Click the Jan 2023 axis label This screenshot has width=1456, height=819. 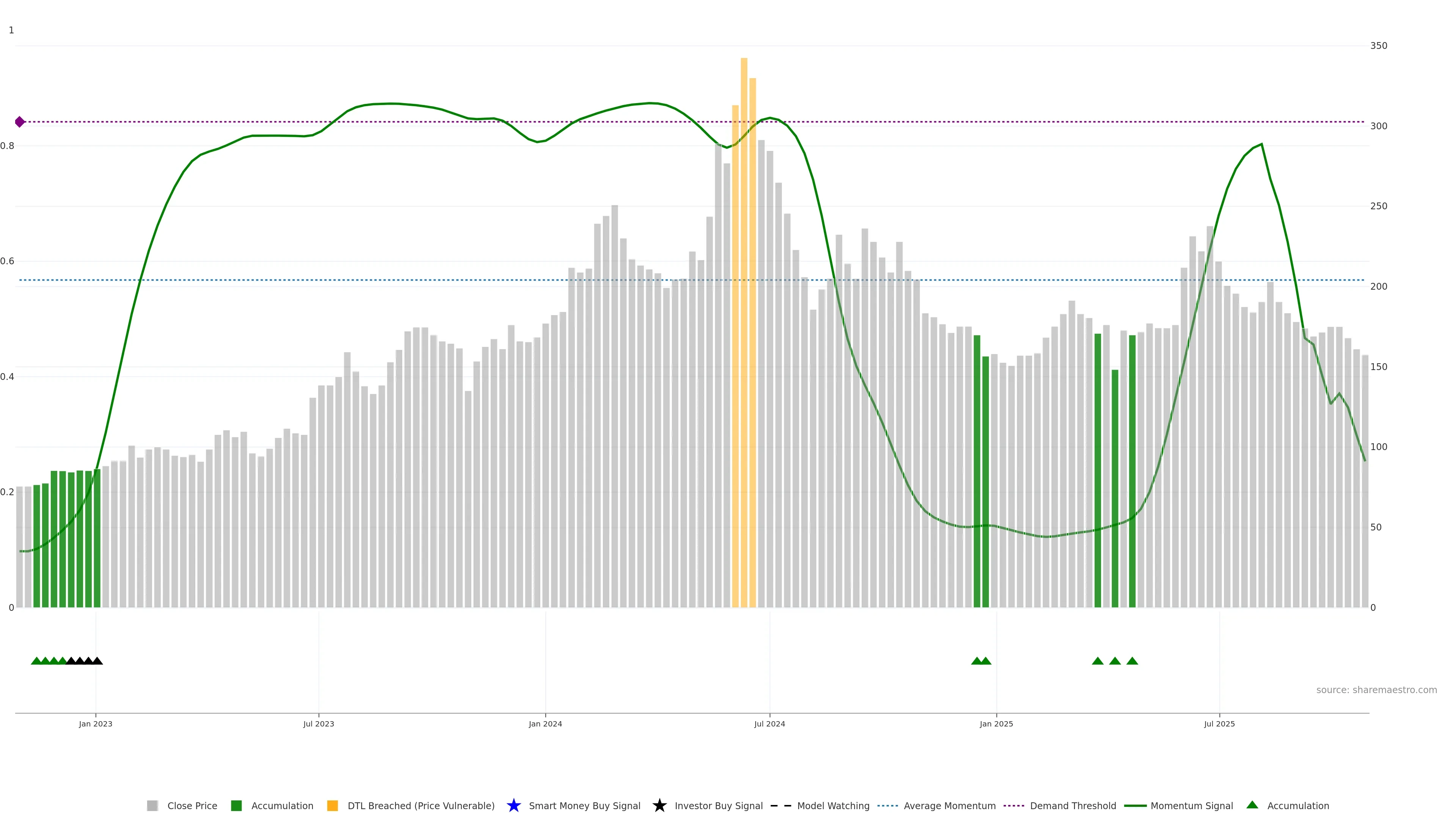96,723
